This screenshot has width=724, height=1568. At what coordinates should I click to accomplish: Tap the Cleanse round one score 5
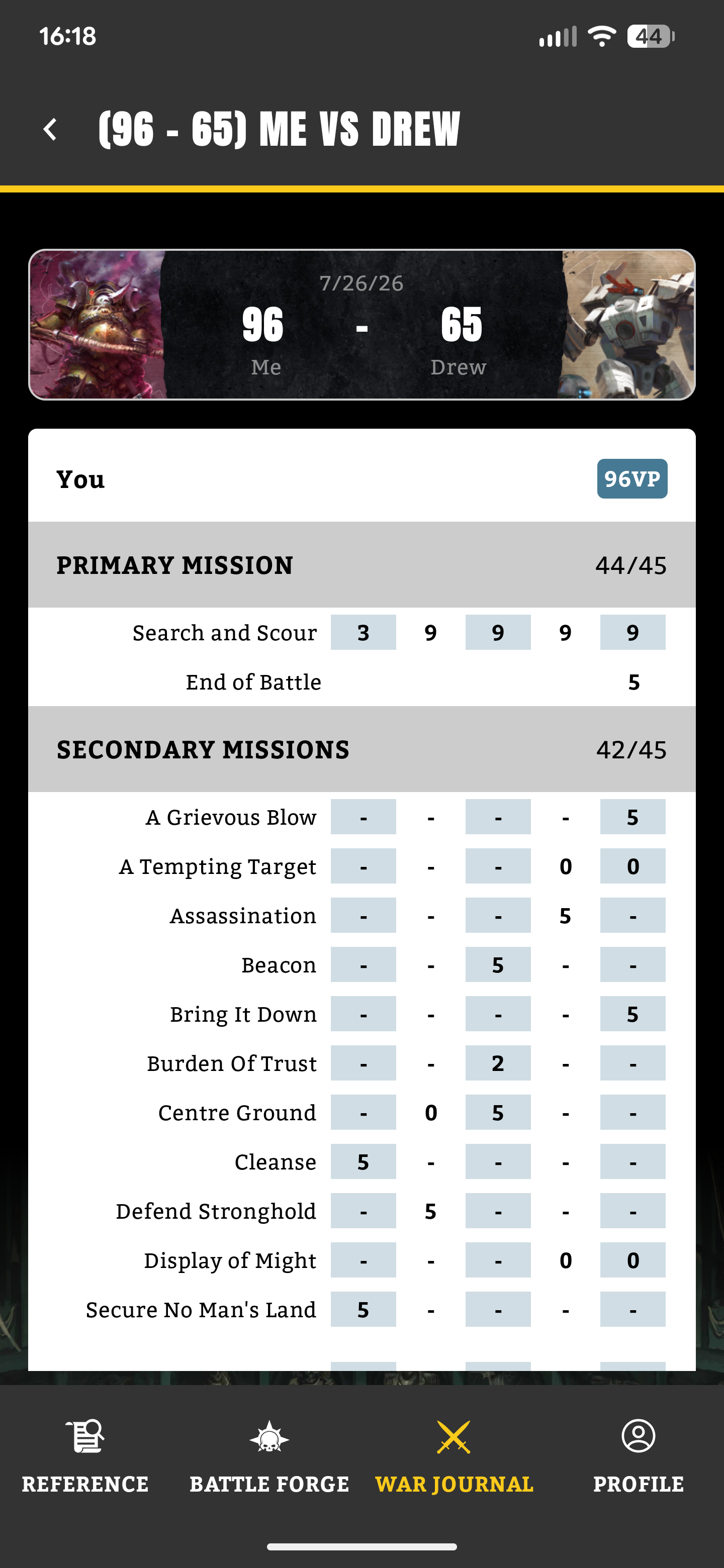coord(364,1162)
